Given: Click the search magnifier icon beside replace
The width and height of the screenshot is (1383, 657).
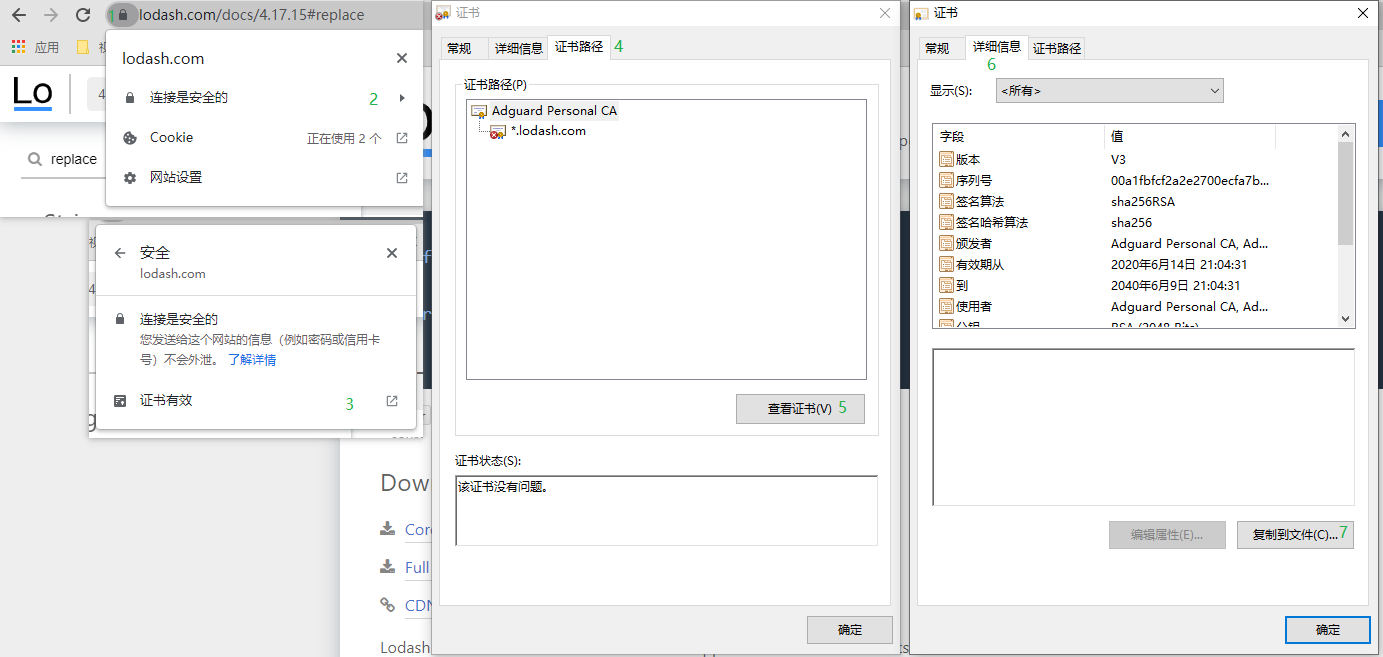Looking at the screenshot, I should coord(35,159).
